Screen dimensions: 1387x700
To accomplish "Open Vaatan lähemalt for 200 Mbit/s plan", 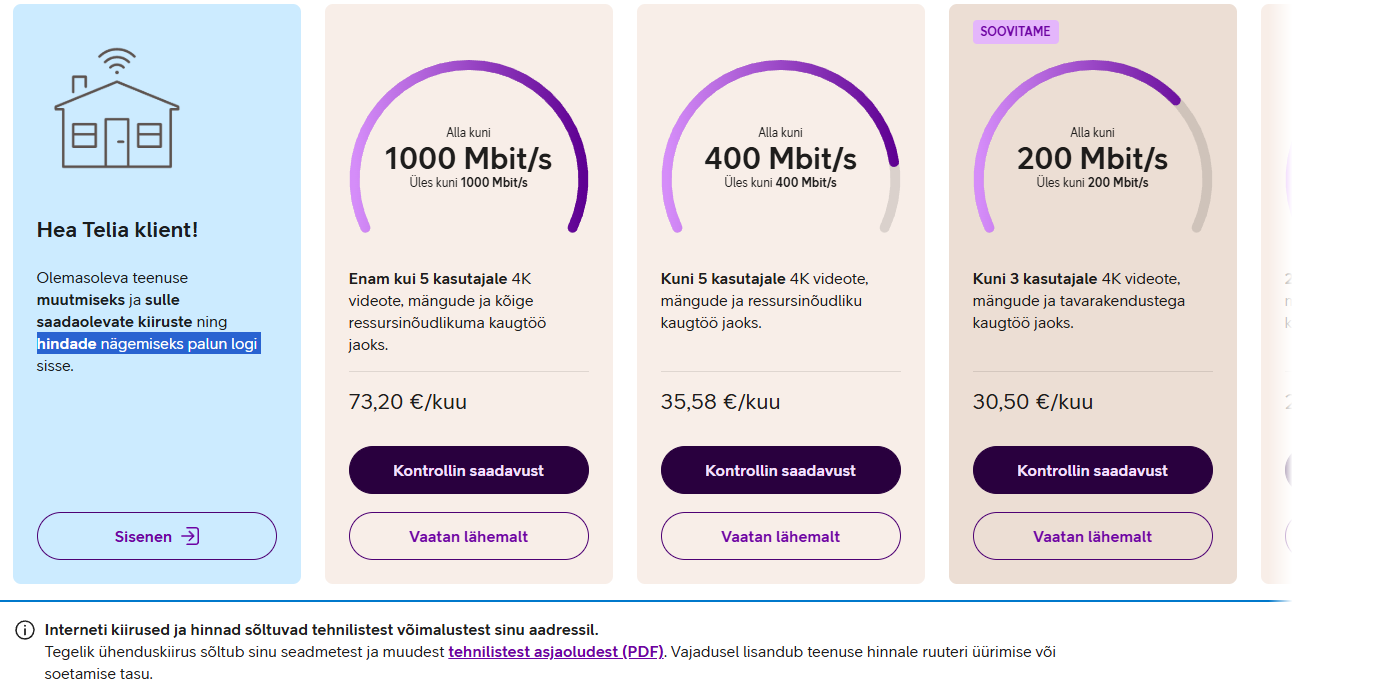I will [1092, 536].
